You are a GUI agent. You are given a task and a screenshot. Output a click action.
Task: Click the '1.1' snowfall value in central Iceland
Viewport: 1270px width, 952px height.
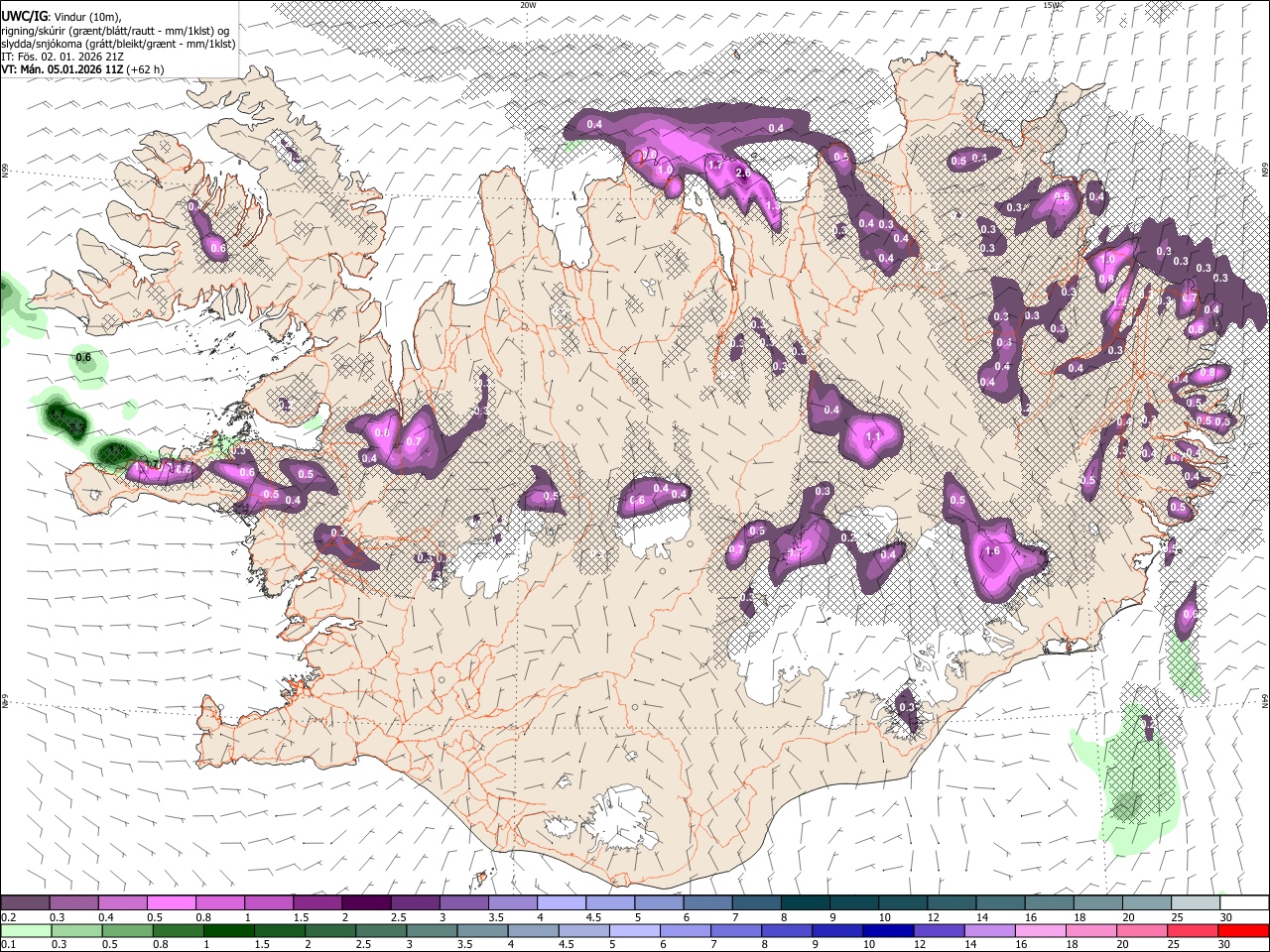pos(874,436)
